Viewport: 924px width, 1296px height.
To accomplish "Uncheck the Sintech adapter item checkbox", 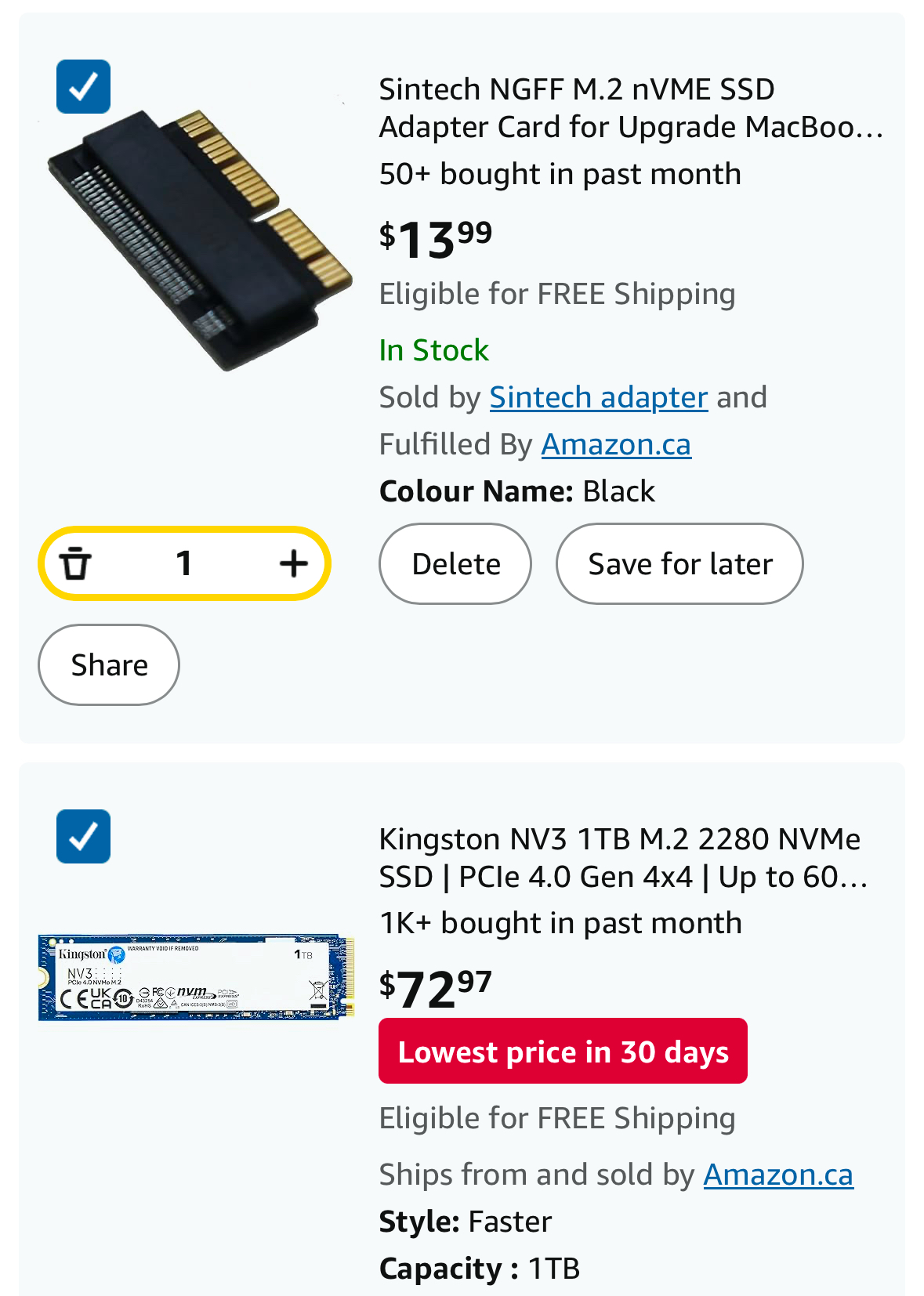I will point(83,86).
